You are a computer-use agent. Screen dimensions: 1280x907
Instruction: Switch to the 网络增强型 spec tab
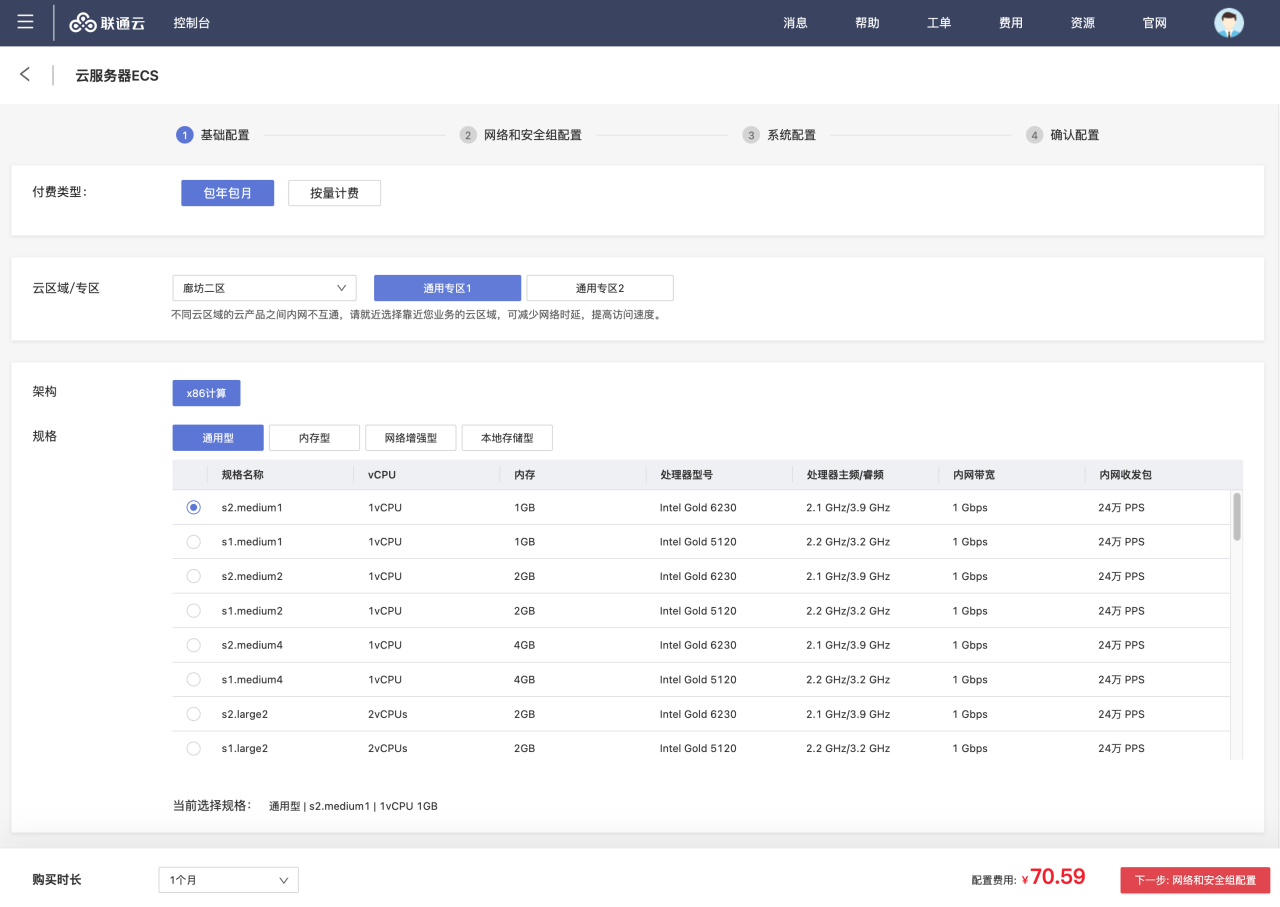tap(410, 438)
